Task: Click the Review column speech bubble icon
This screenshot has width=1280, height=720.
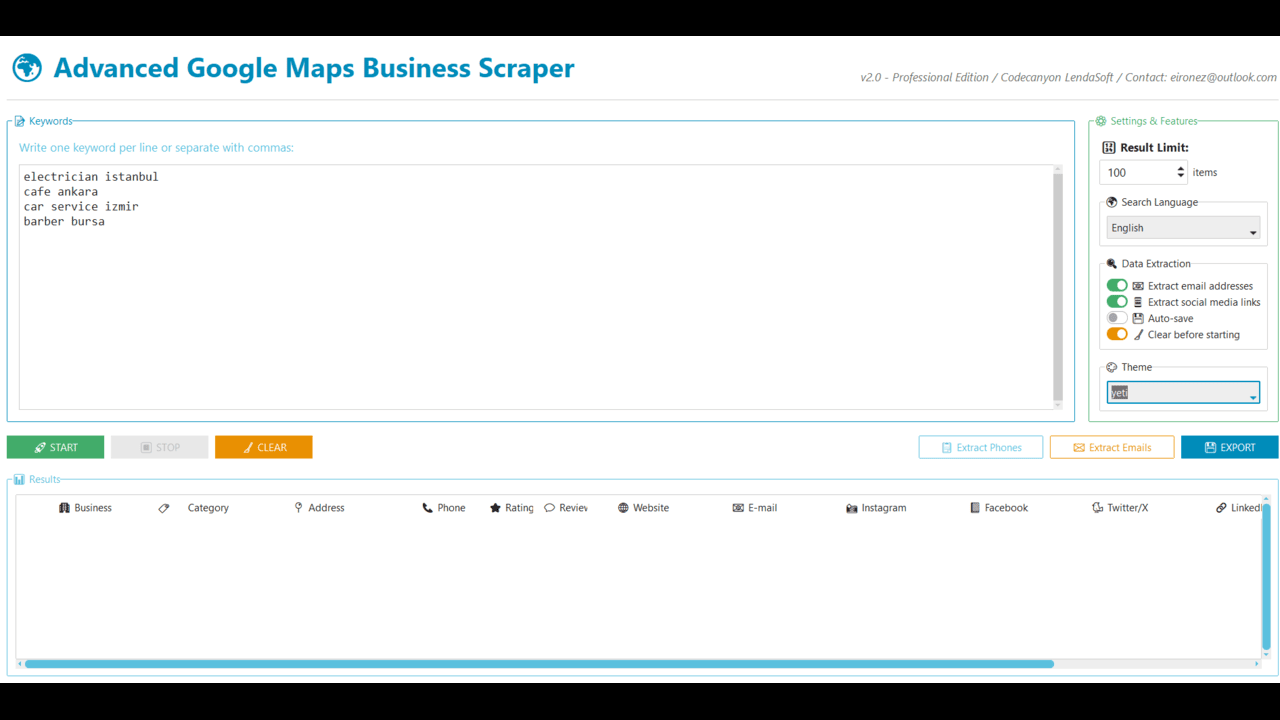Action: pyautogui.click(x=549, y=508)
